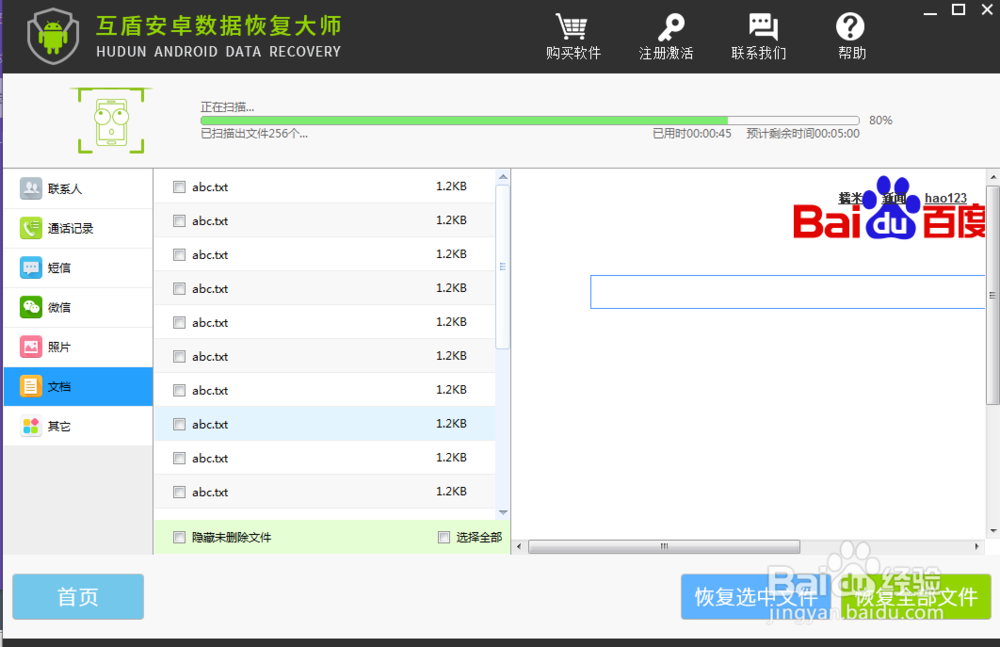1000x647 pixels.
Task: Open the 购买软件 shopping cart icon
Action: click(x=572, y=28)
